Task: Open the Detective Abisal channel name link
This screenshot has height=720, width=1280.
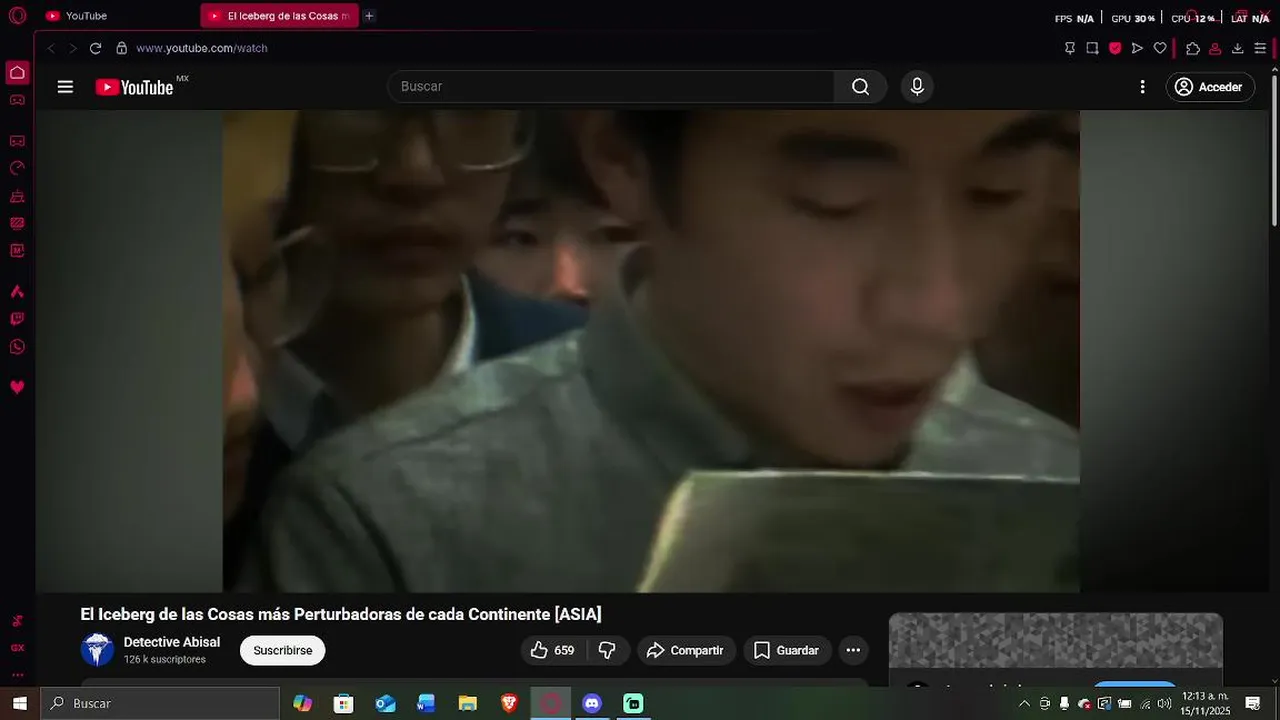Action: 172,642
